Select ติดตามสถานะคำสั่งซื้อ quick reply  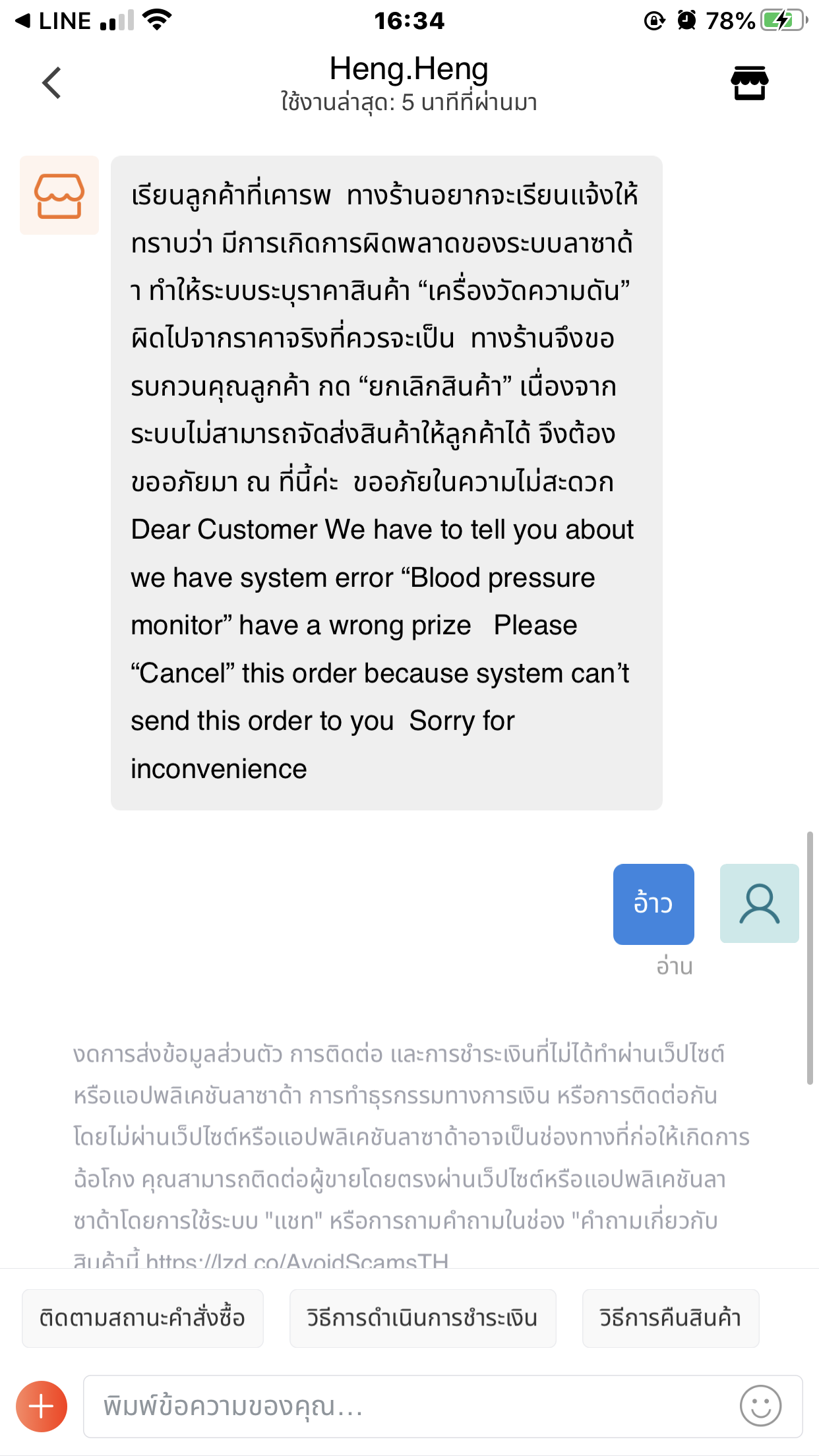(x=142, y=1318)
